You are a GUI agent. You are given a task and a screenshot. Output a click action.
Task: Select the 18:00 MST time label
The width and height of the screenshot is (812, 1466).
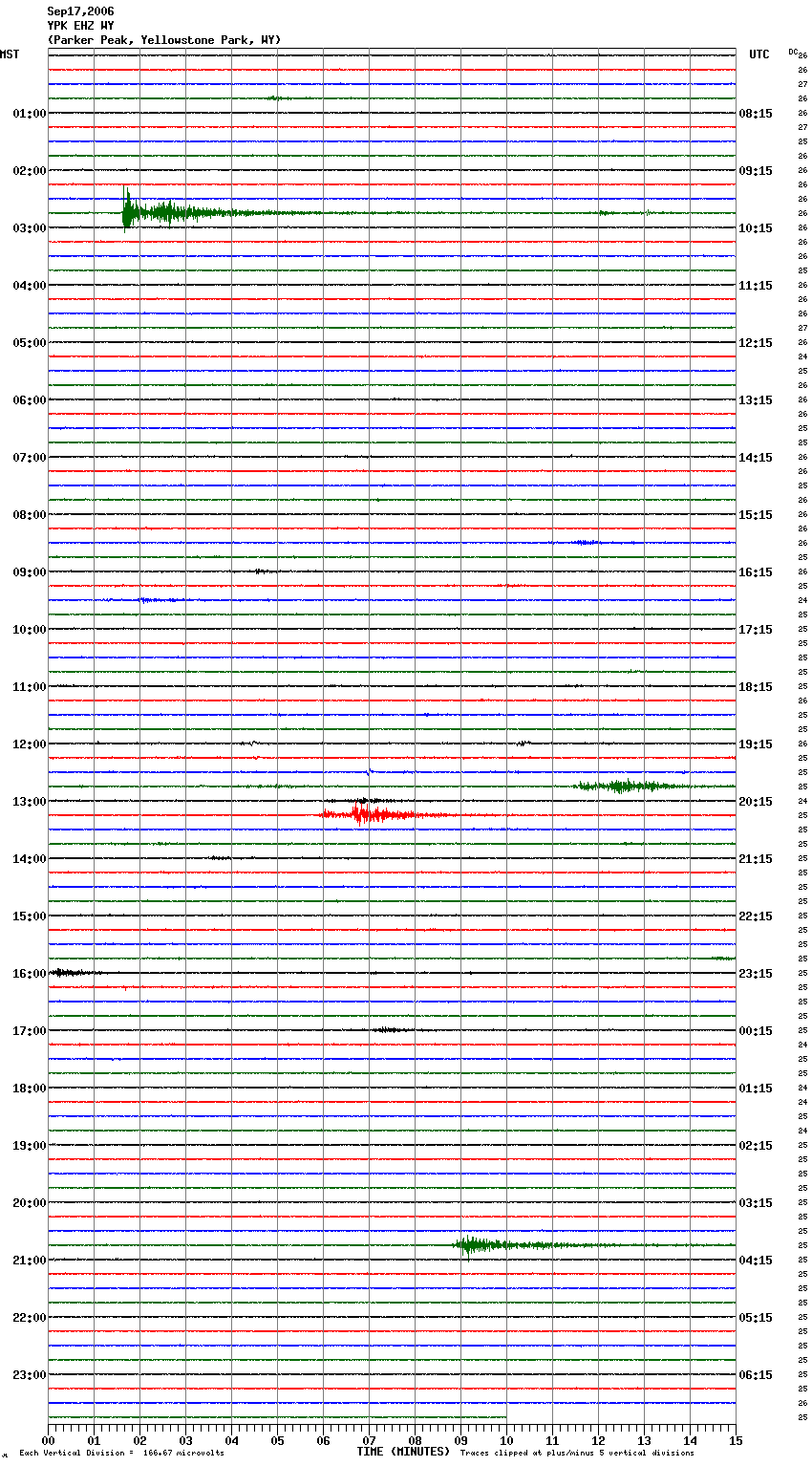click(x=30, y=1089)
